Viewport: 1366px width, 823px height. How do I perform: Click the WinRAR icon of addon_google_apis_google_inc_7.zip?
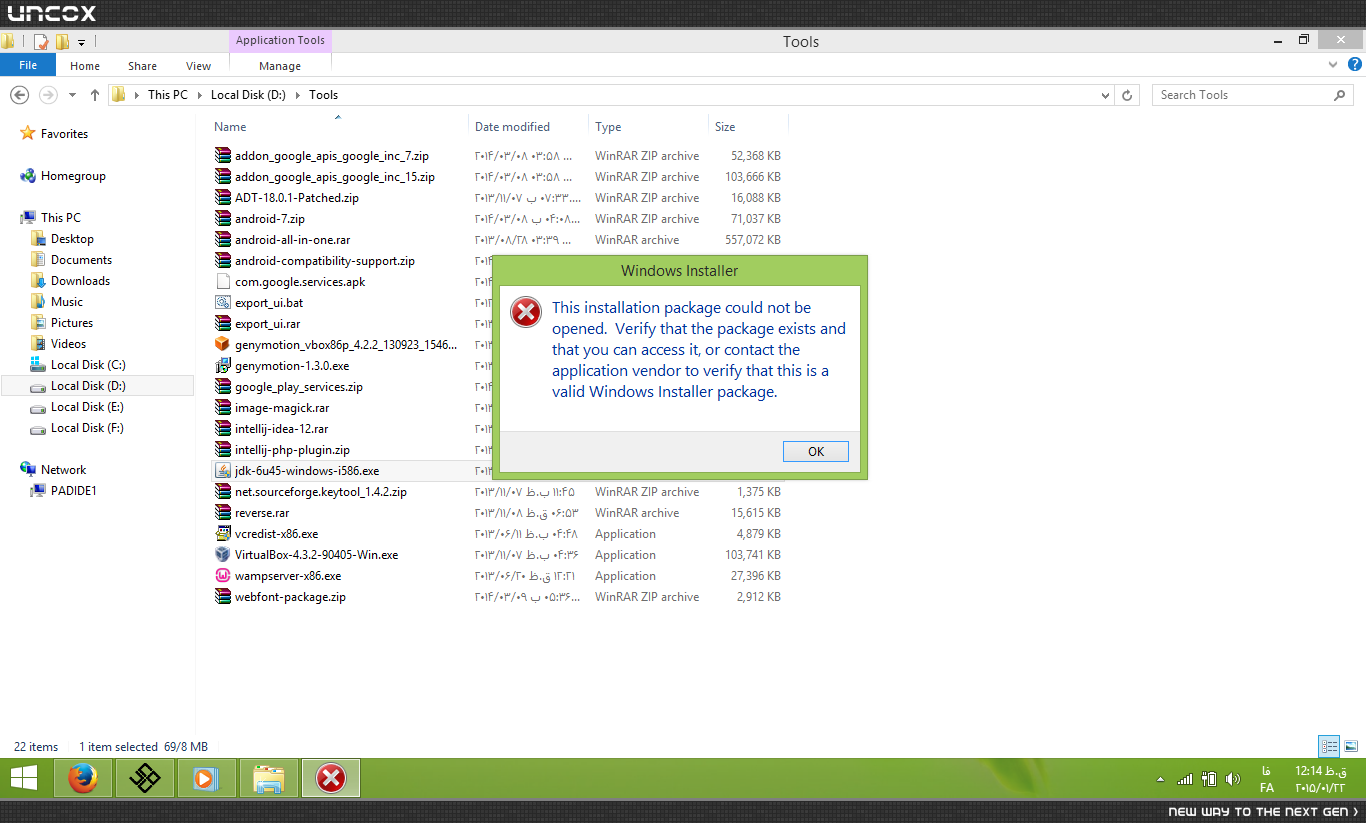pyautogui.click(x=223, y=156)
